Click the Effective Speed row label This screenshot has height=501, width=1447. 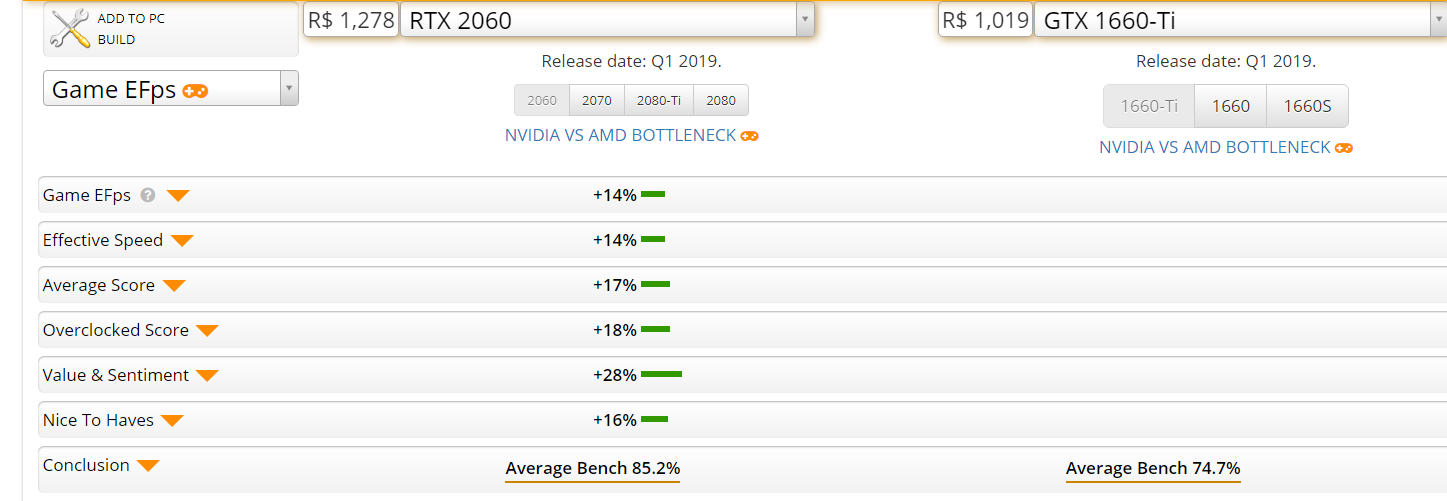pyautogui.click(x=103, y=240)
